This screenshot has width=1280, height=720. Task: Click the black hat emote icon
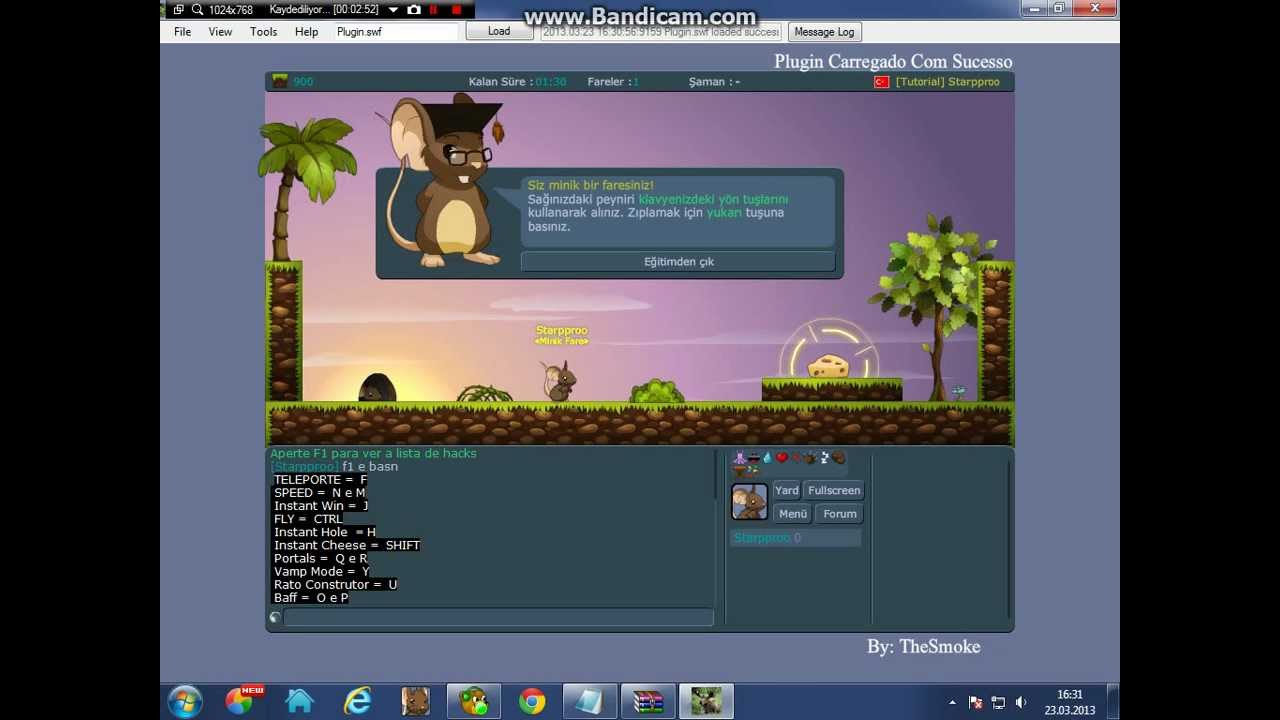coord(754,458)
